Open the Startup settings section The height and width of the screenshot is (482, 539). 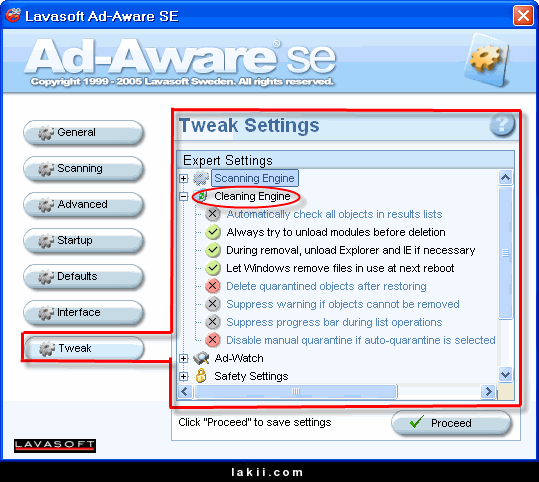(x=83, y=240)
